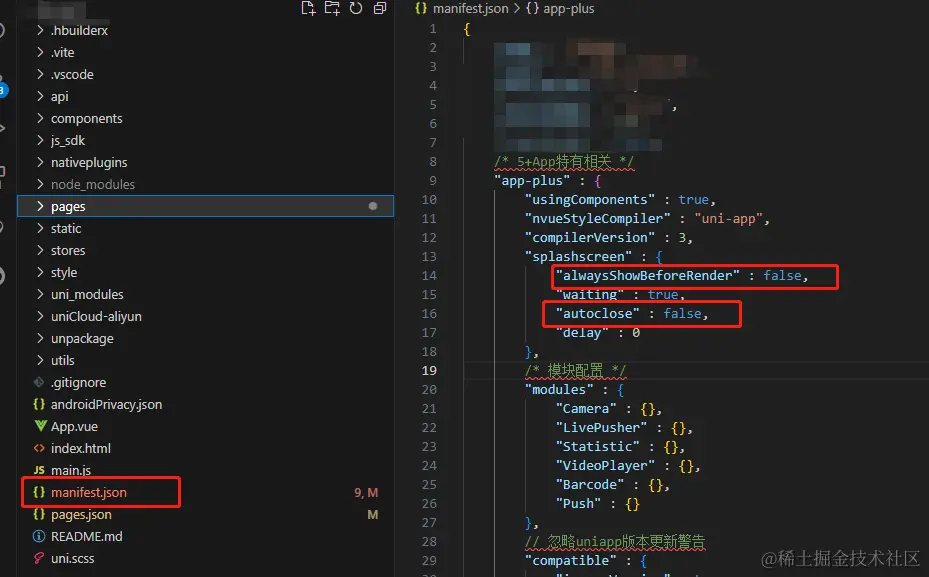Screen dimensions: 929x577
Task: Click the "Push" module entry
Action: pos(578,503)
